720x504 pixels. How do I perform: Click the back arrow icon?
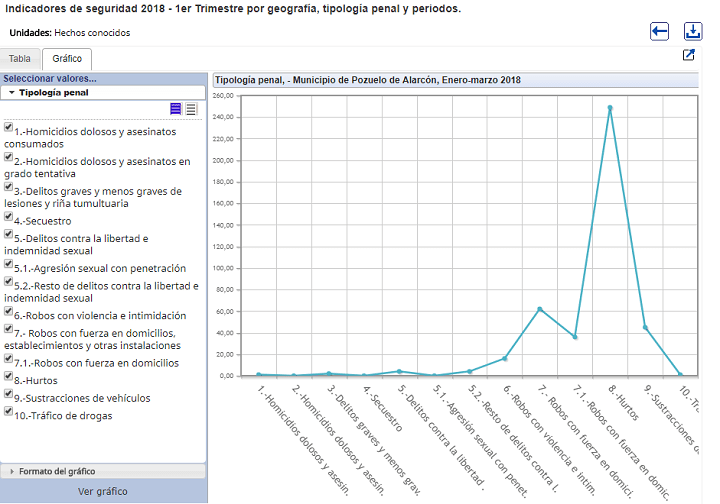point(659,32)
